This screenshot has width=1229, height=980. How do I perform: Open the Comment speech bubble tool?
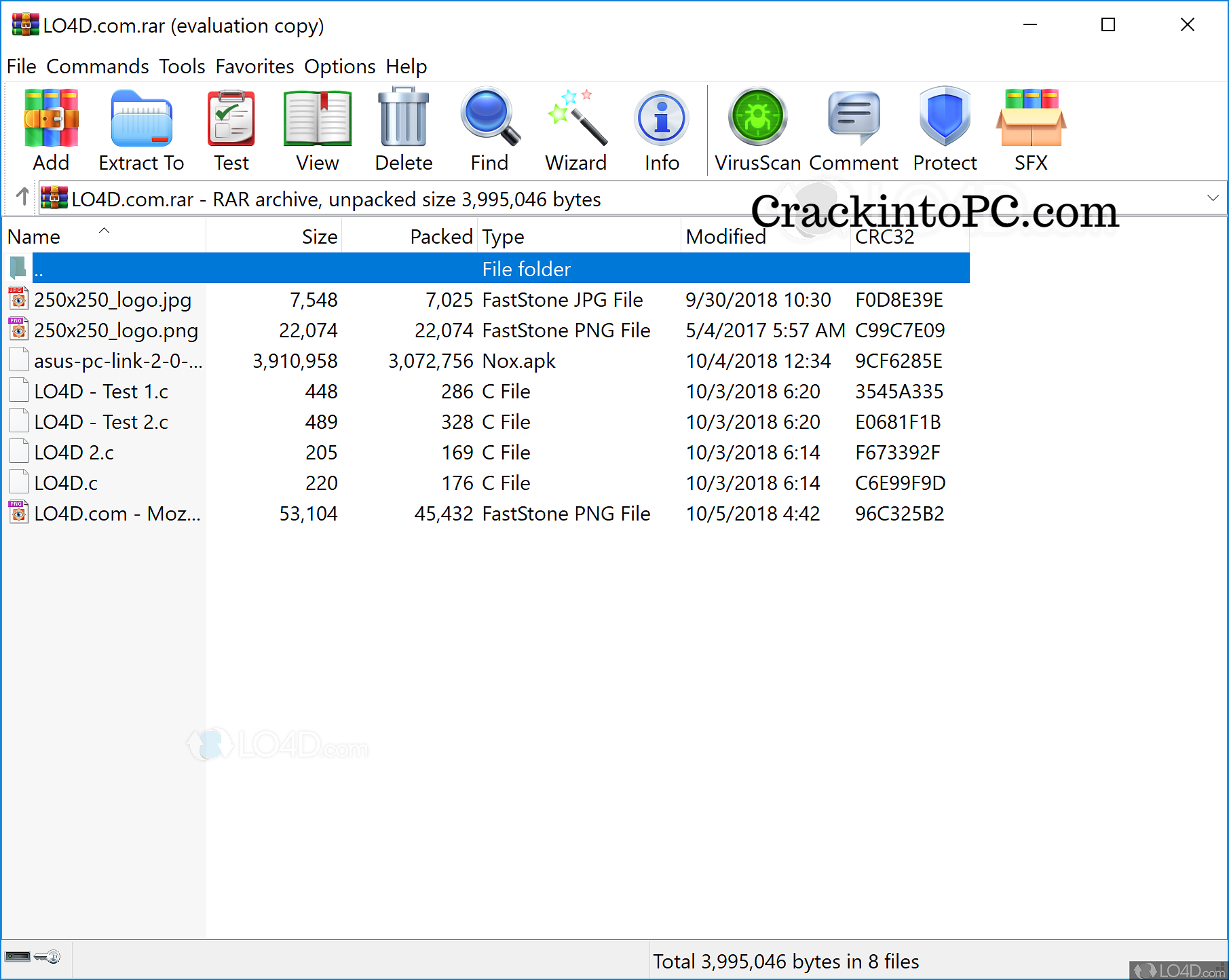point(854,118)
